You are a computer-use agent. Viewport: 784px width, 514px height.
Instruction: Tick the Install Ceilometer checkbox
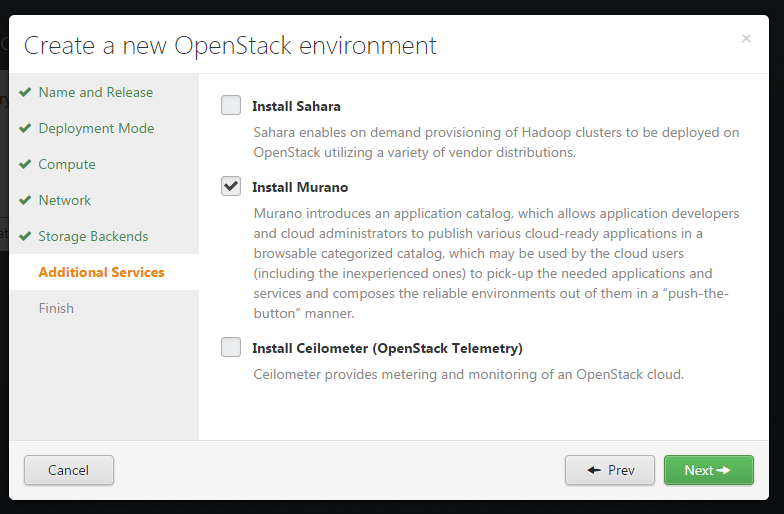click(x=231, y=347)
